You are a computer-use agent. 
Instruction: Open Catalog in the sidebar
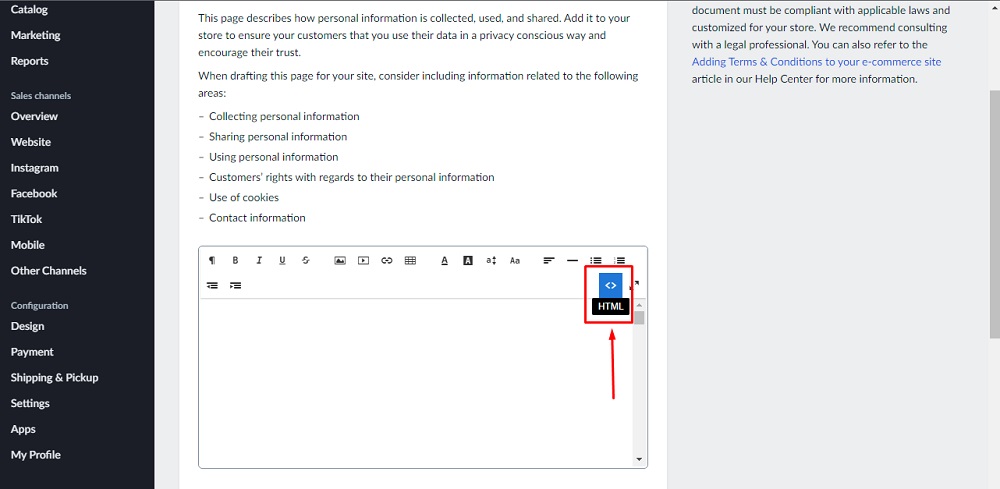tap(29, 10)
